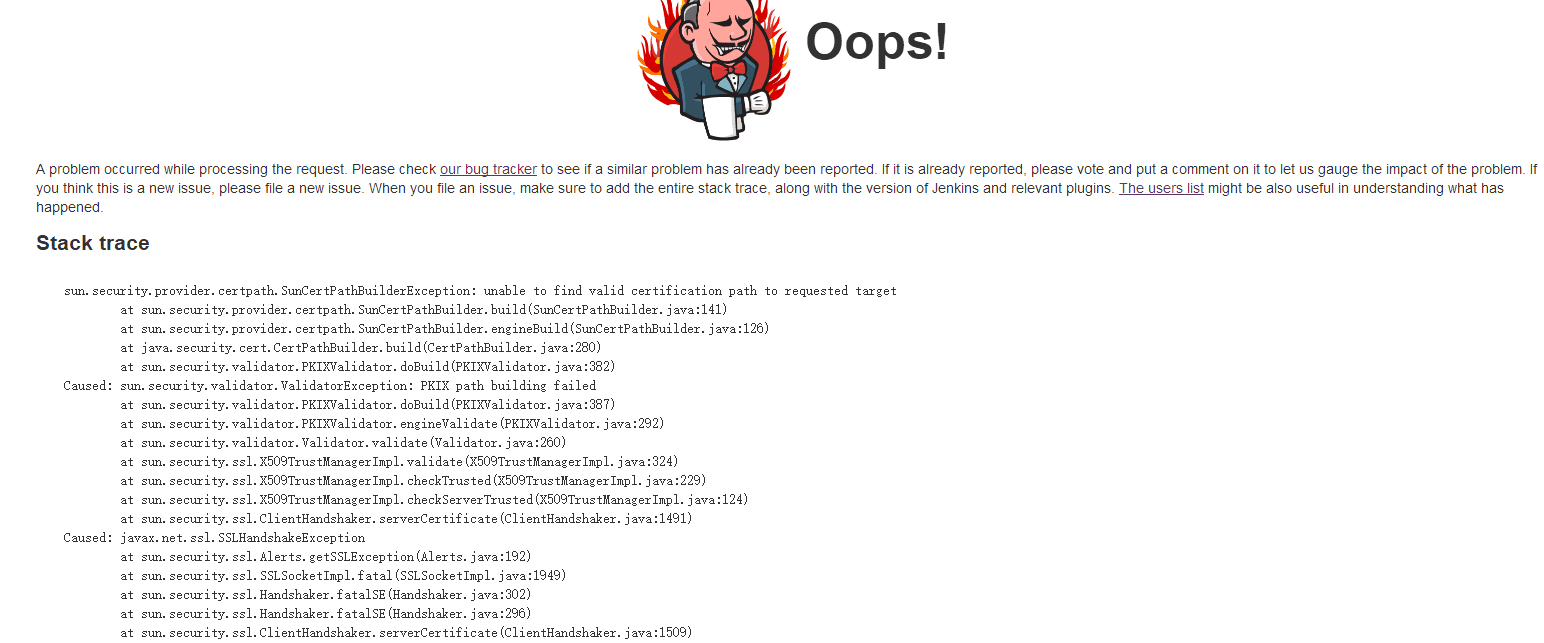Open 'The users list' link

1161,188
